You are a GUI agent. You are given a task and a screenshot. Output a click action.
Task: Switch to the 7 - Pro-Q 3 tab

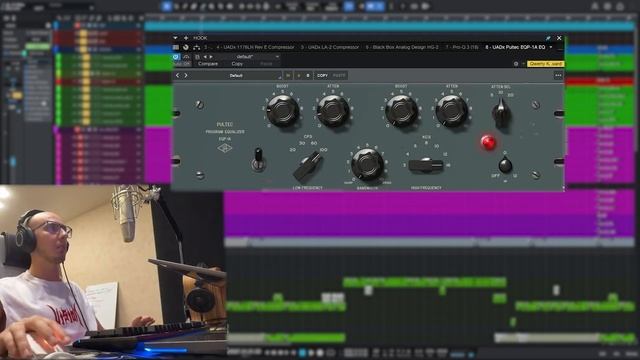pyautogui.click(x=462, y=47)
